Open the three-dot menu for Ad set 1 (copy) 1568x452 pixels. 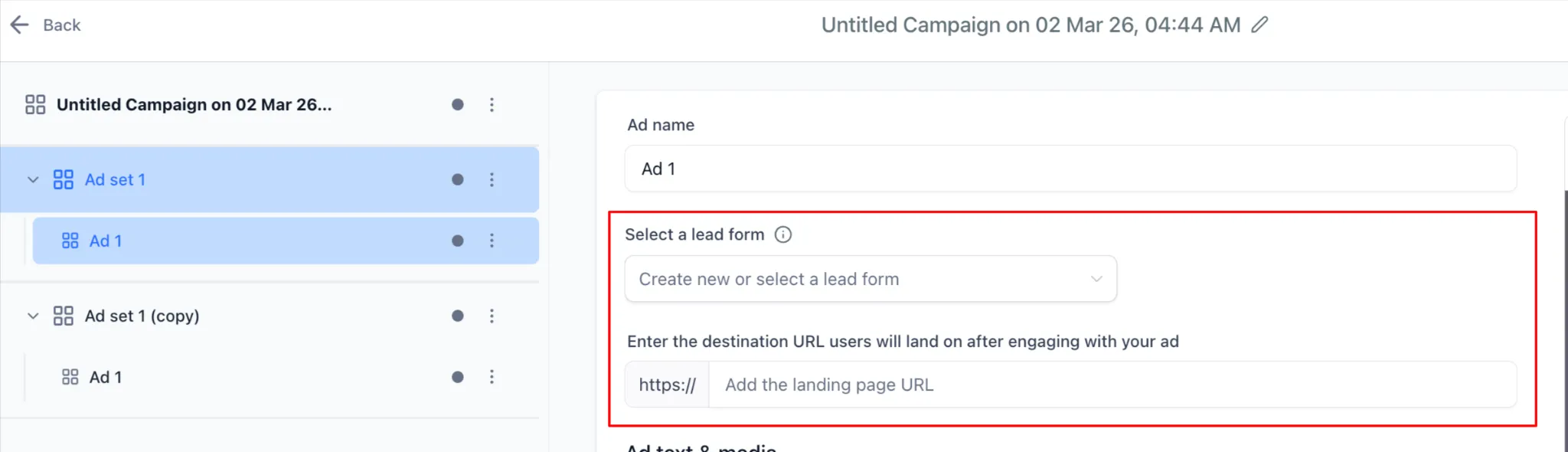pos(492,315)
